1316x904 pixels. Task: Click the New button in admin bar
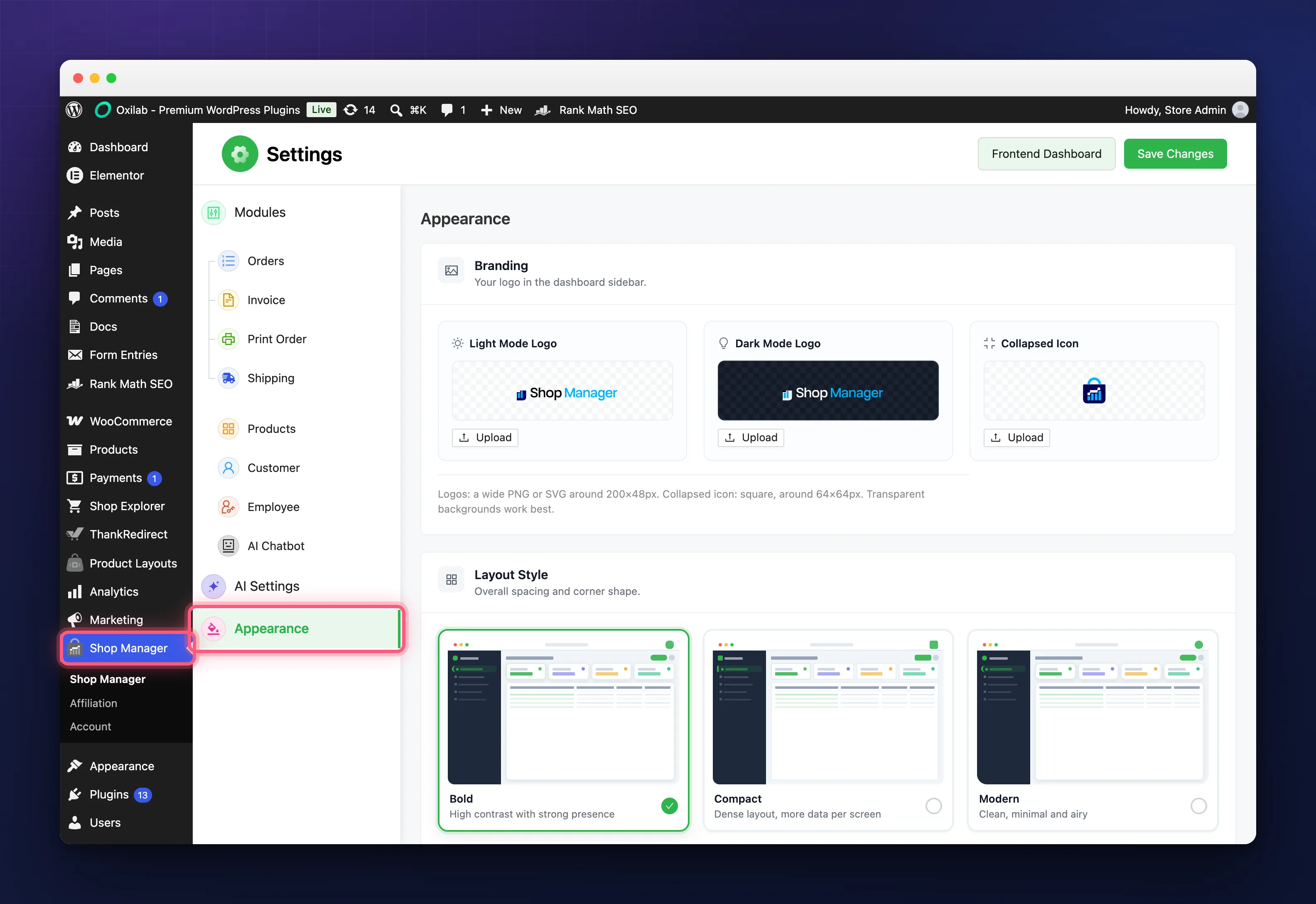pos(501,110)
